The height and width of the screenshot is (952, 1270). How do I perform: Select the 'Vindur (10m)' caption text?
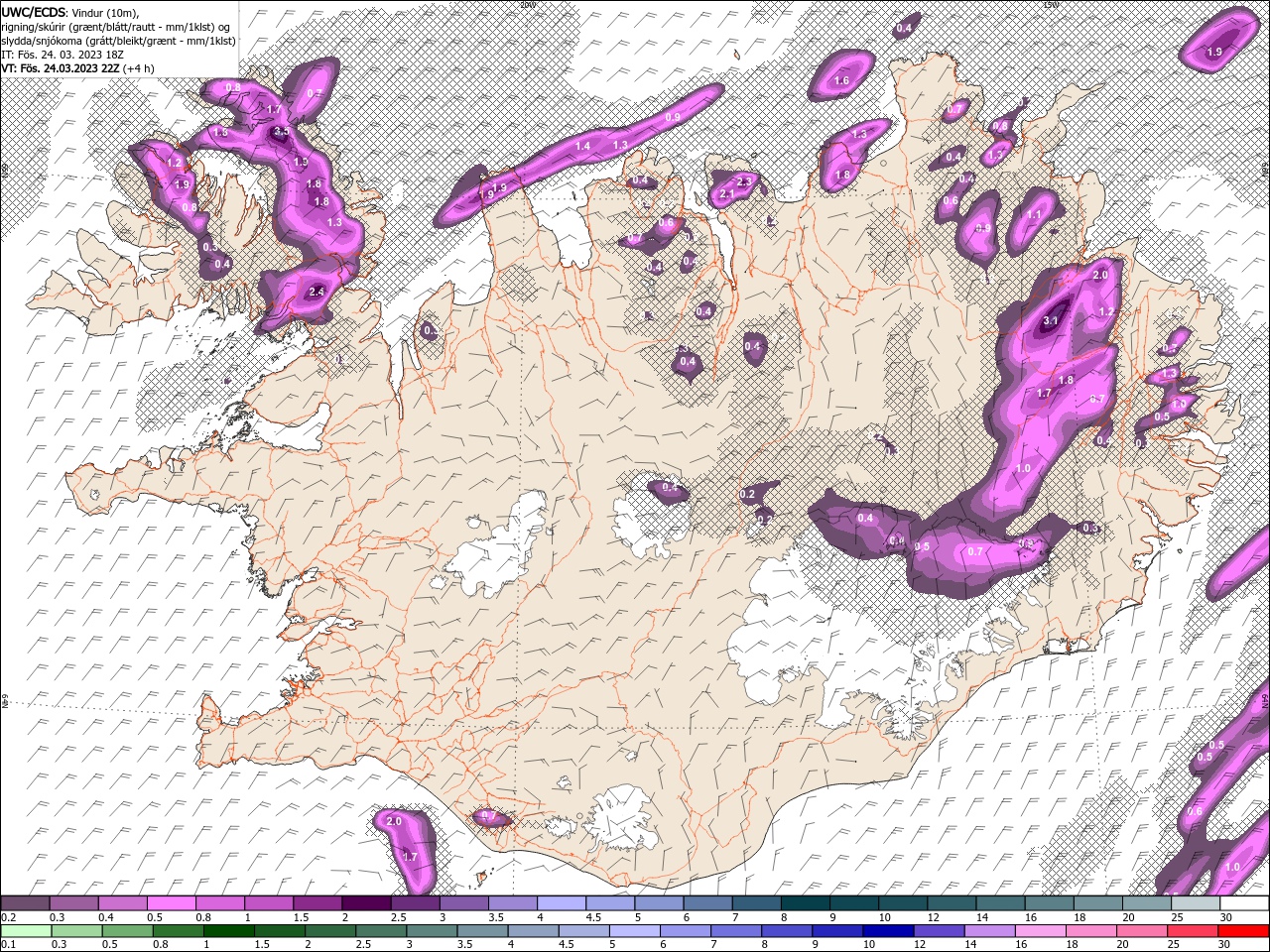(x=106, y=12)
